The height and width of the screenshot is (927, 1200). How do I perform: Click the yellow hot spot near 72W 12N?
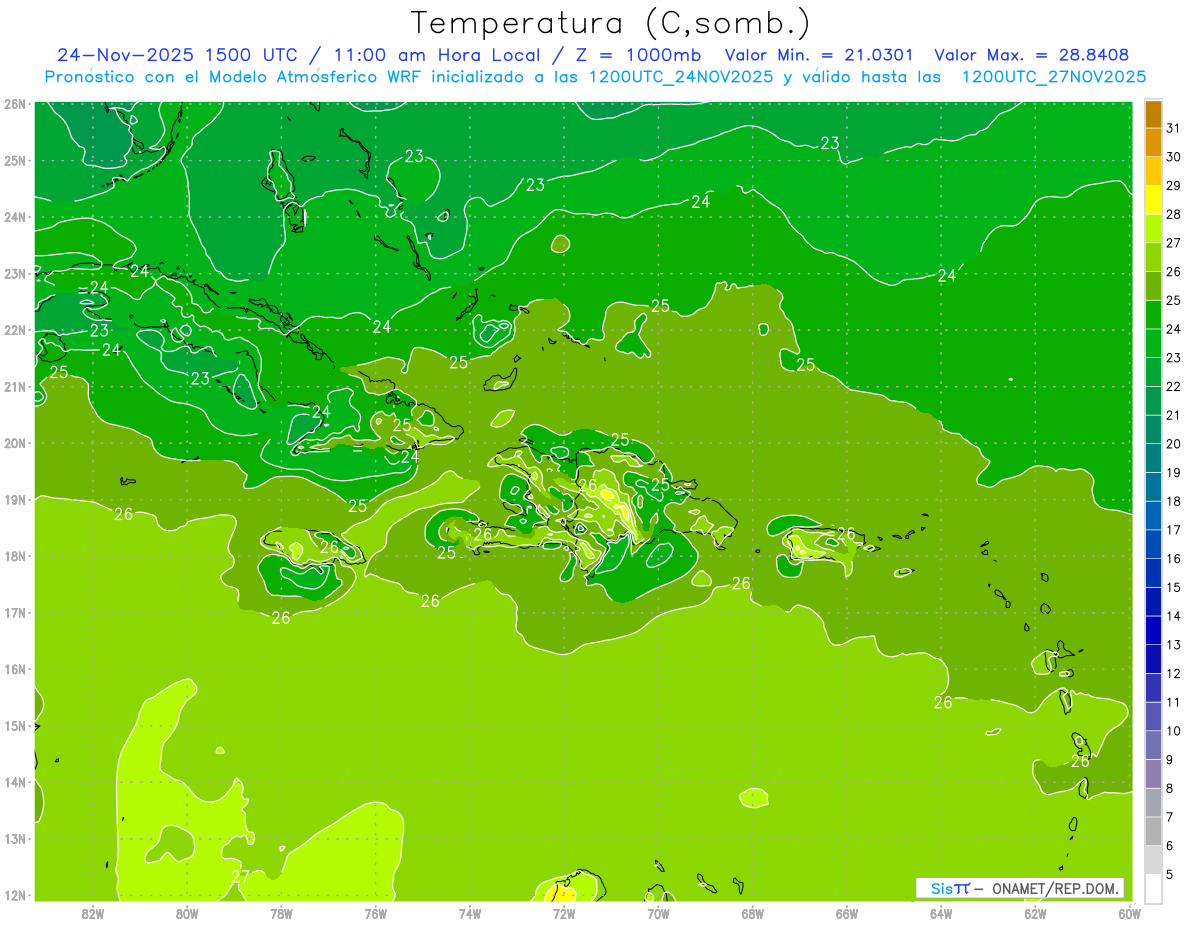(x=562, y=891)
